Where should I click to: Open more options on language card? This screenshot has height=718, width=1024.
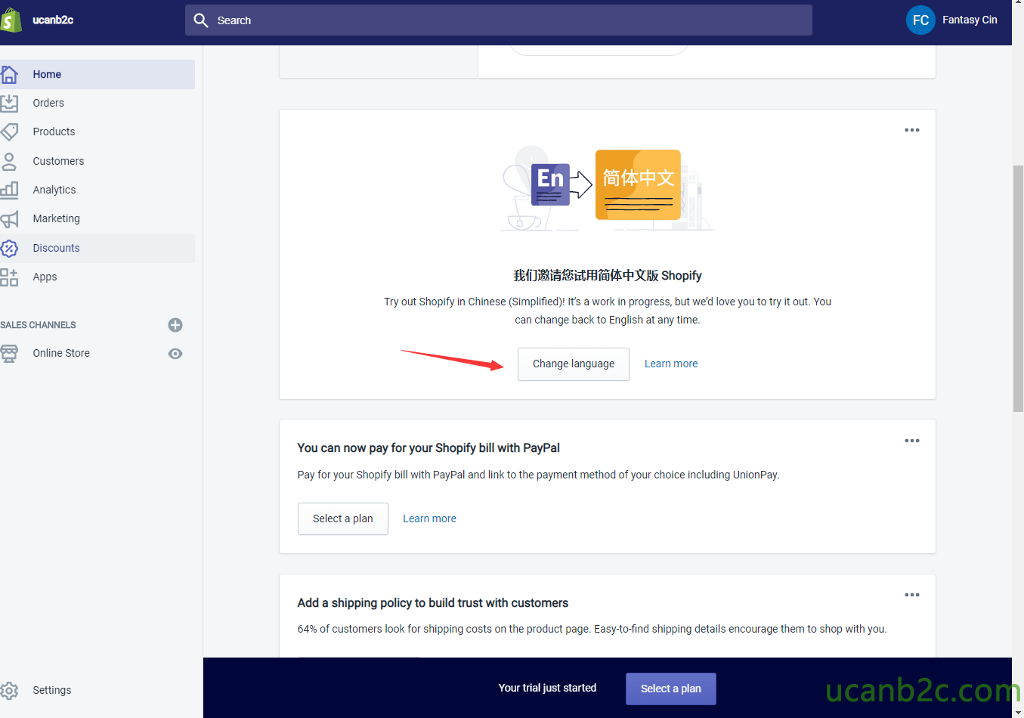(912, 130)
